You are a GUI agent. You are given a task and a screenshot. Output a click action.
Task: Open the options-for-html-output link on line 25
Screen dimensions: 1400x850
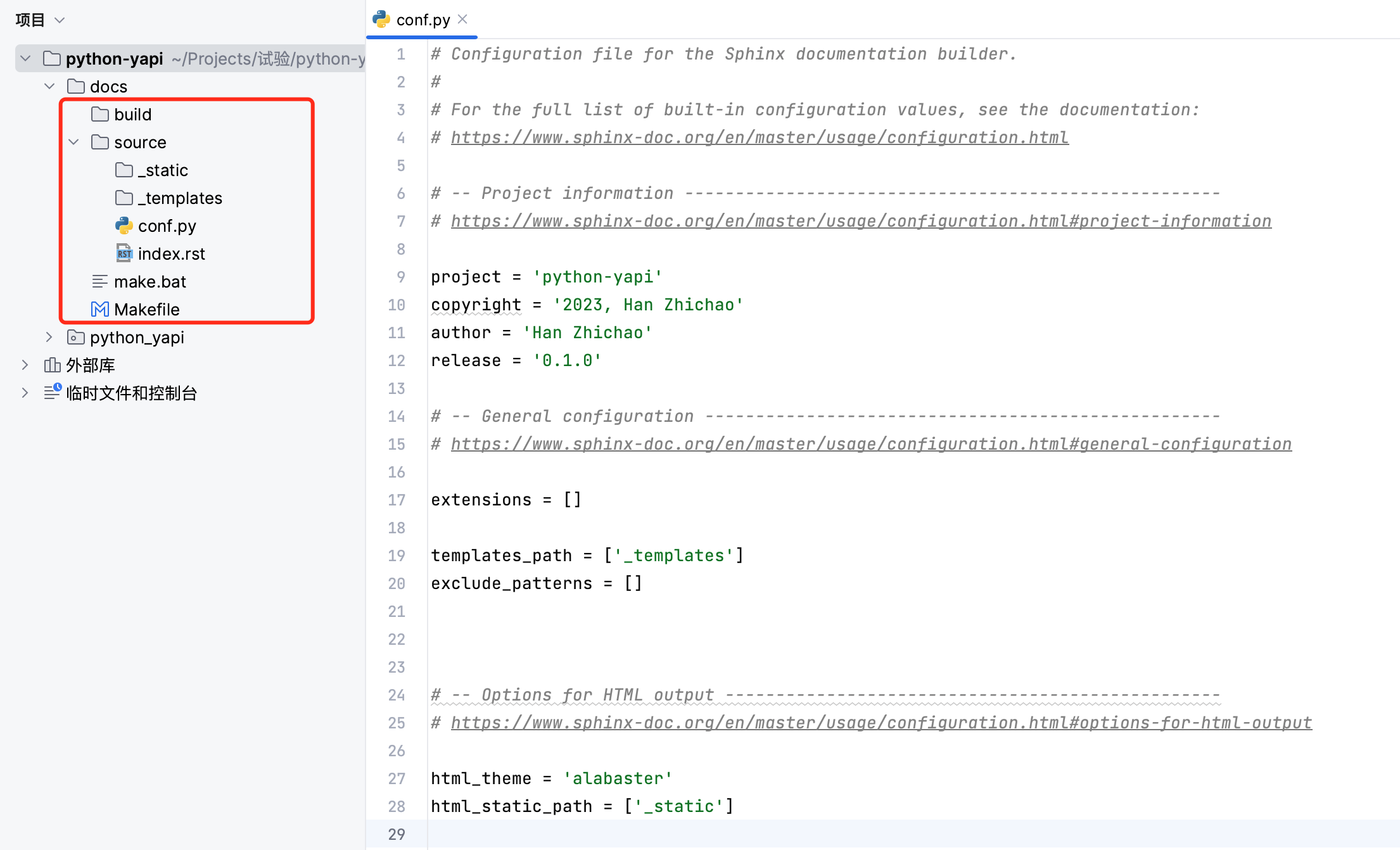click(881, 723)
